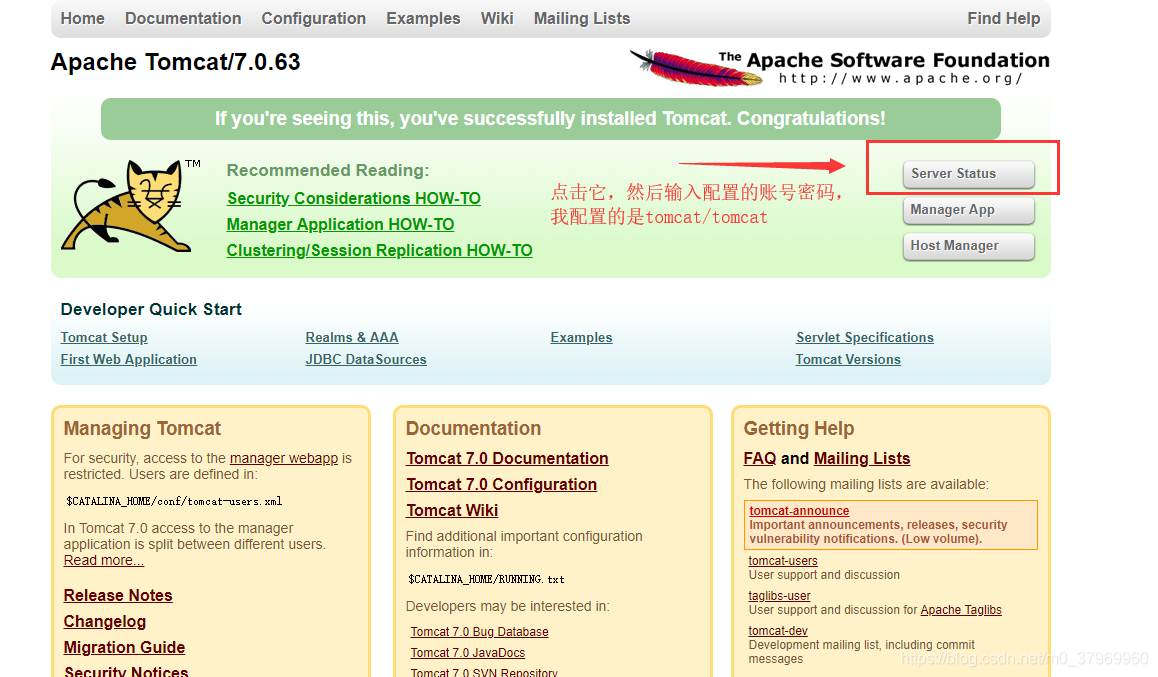Open Mailing Lists in the navigation bar

[582, 18]
